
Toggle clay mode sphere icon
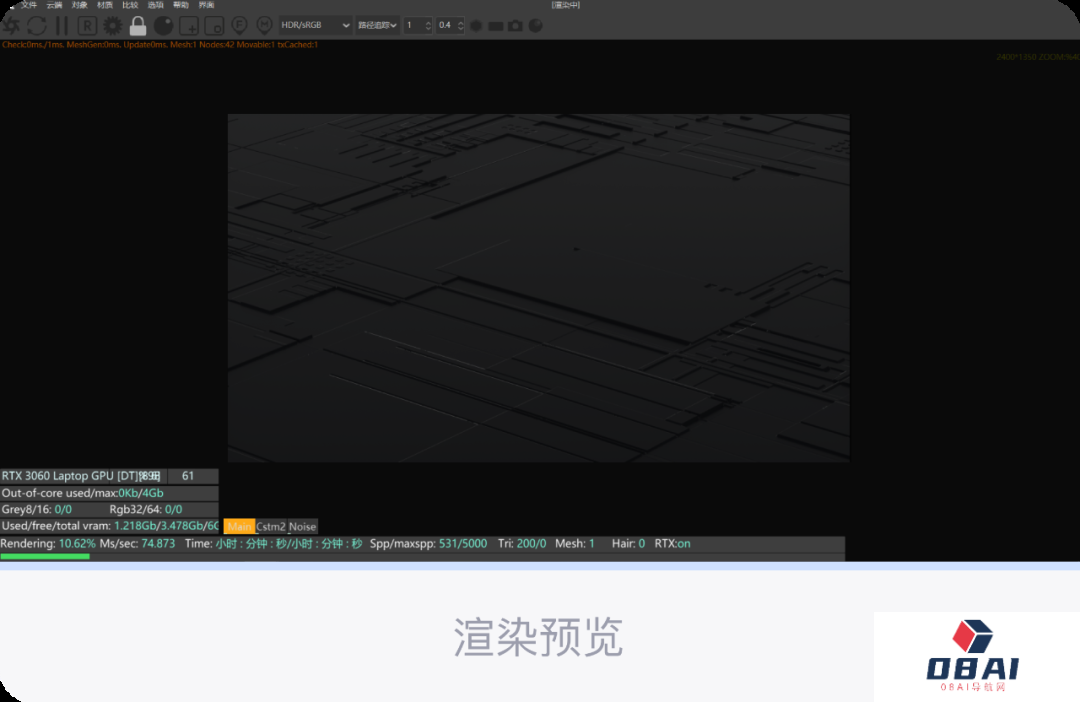163,25
